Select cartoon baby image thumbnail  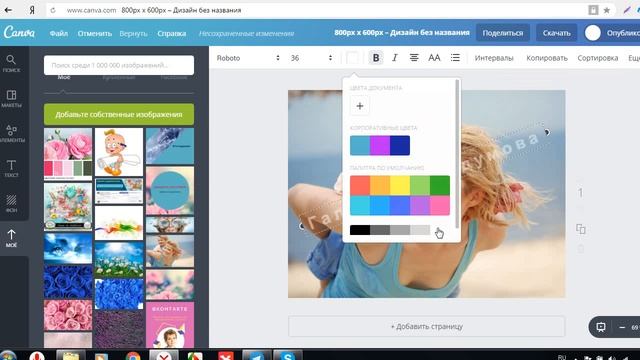click(119, 152)
